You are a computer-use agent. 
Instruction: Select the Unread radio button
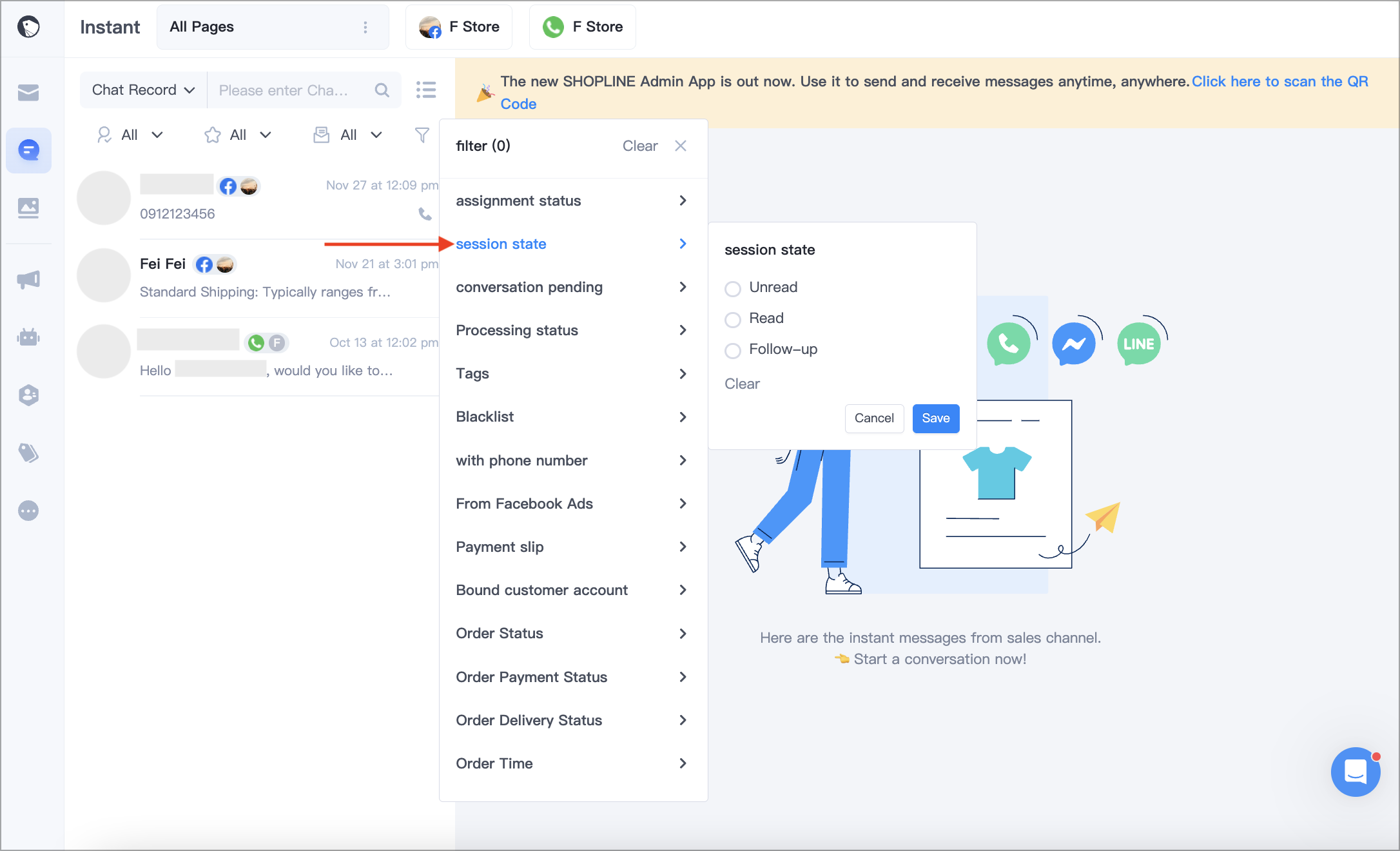[733, 288]
